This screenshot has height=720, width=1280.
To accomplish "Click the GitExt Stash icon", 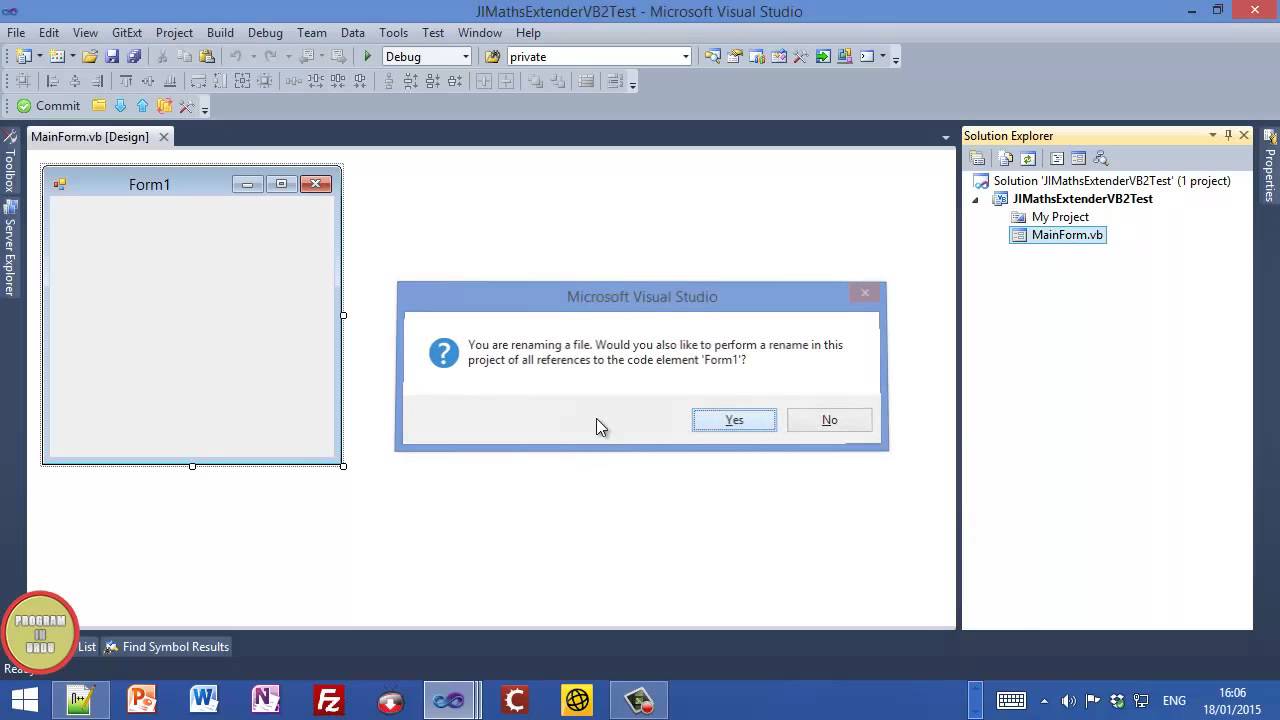I will [x=164, y=106].
